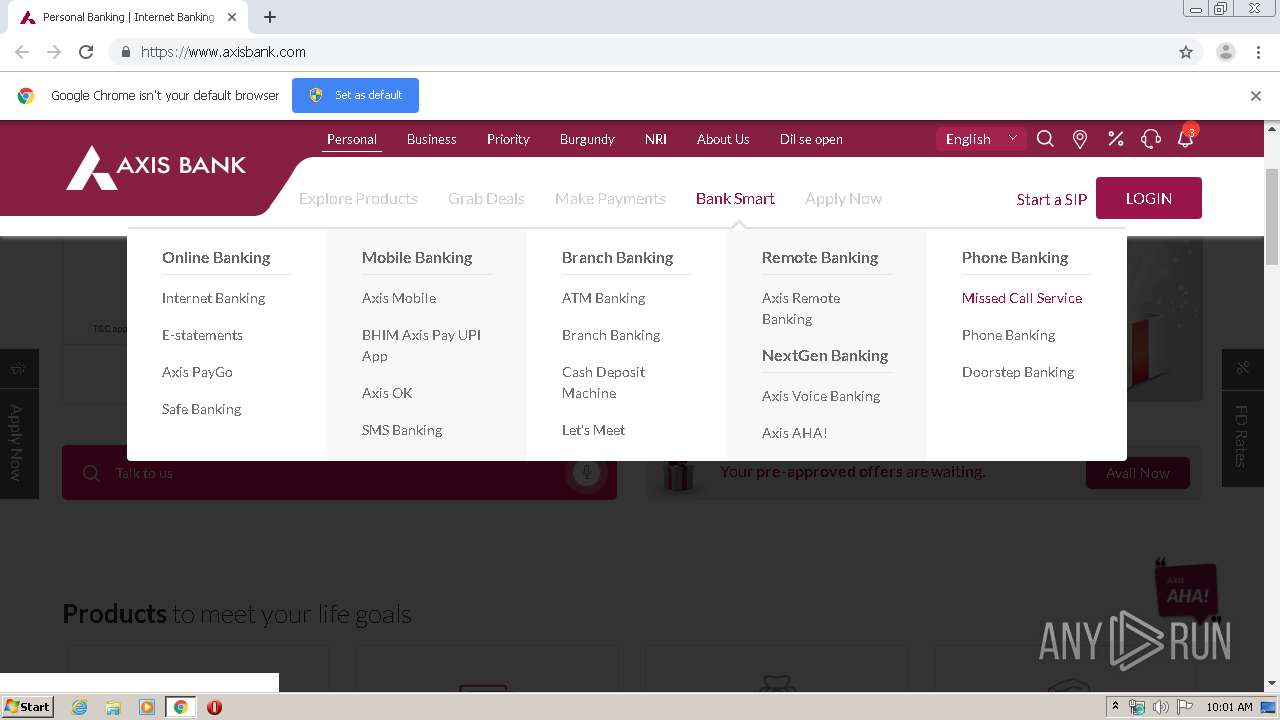Screen dimensions: 1280x720
Task: Open the About Us page
Action: [x=723, y=139]
